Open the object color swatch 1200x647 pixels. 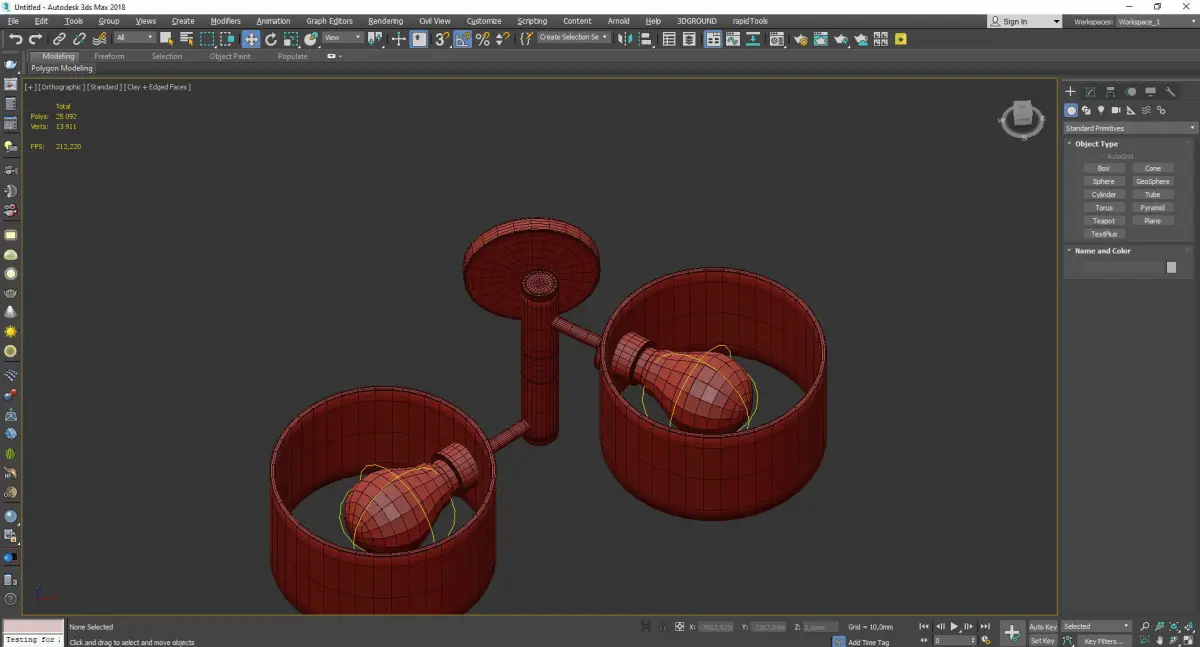coord(1171,268)
